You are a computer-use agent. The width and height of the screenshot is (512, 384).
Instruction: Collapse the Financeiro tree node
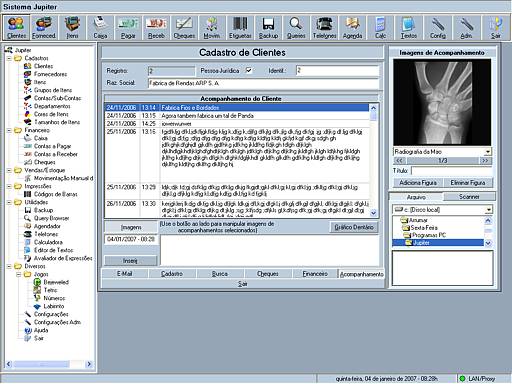click(9, 130)
